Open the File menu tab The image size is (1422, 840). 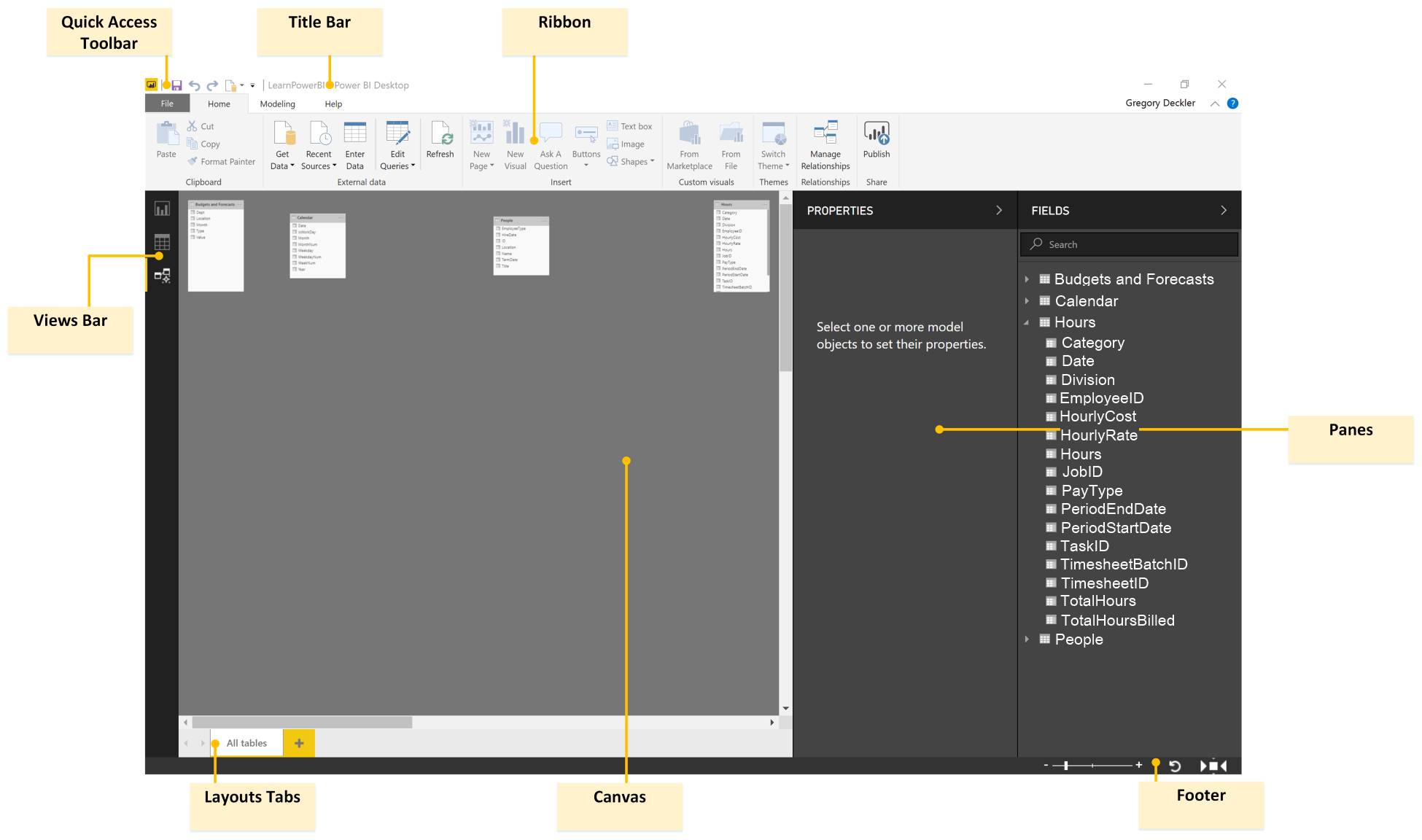[167, 104]
